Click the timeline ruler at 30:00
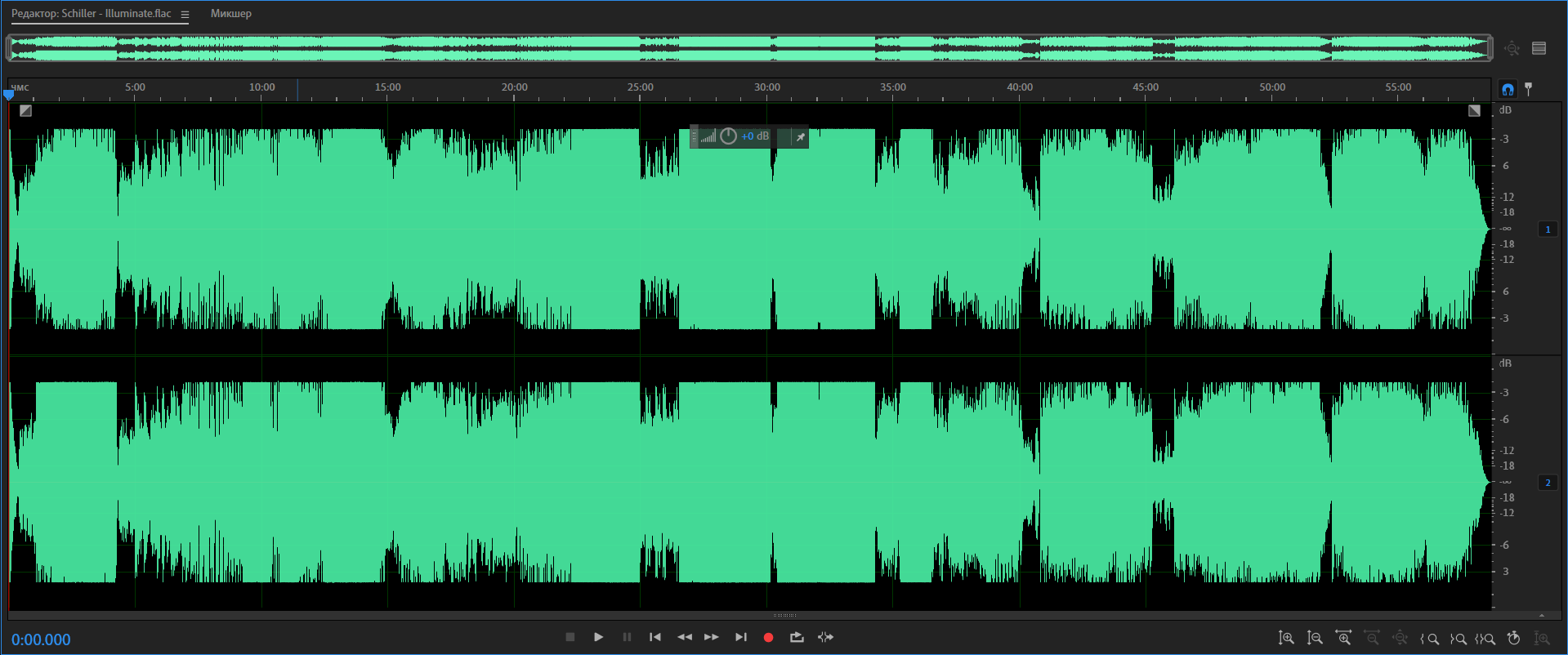Image resolution: width=1568 pixels, height=655 pixels. (767, 87)
